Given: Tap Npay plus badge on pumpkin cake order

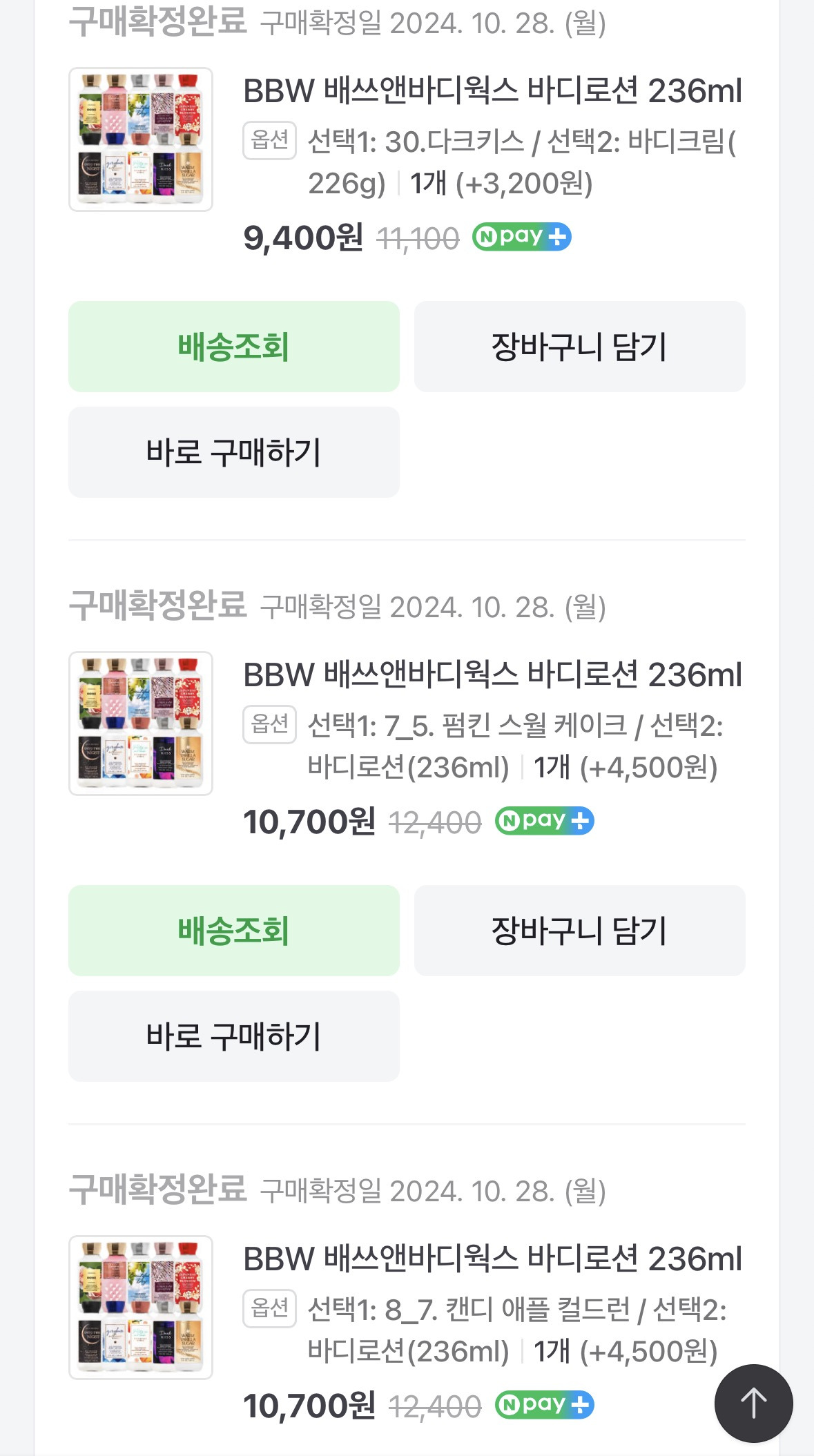Looking at the screenshot, I should coord(544,821).
